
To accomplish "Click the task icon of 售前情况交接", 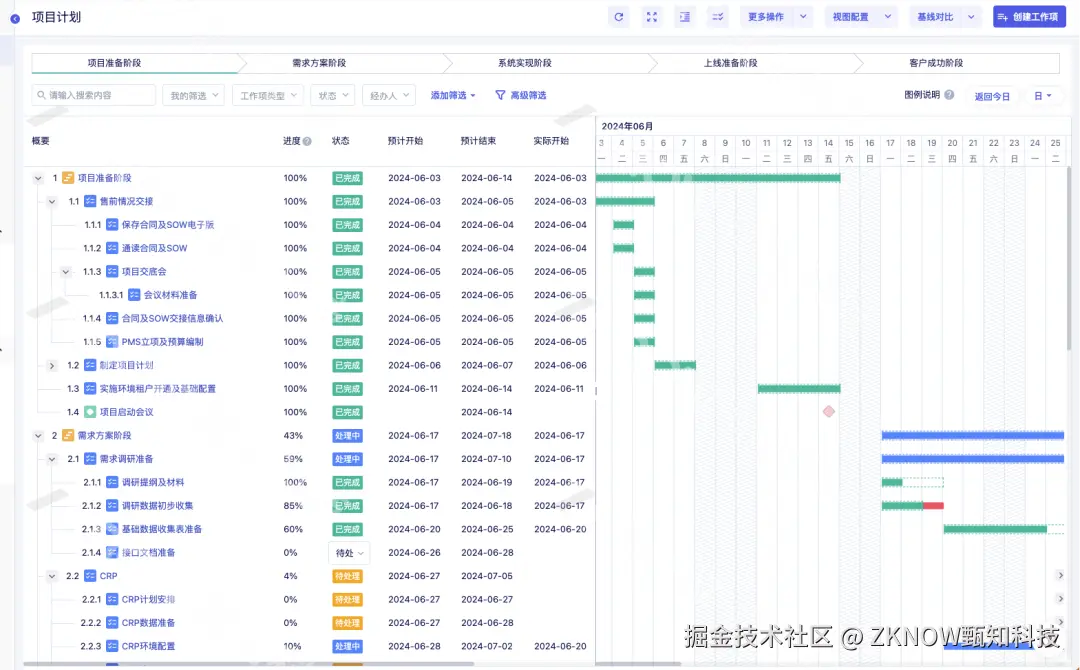I will pos(90,202).
